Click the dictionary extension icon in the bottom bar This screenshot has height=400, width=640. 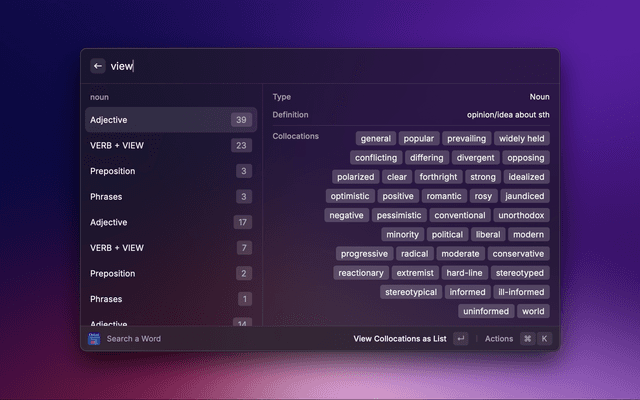pos(94,339)
